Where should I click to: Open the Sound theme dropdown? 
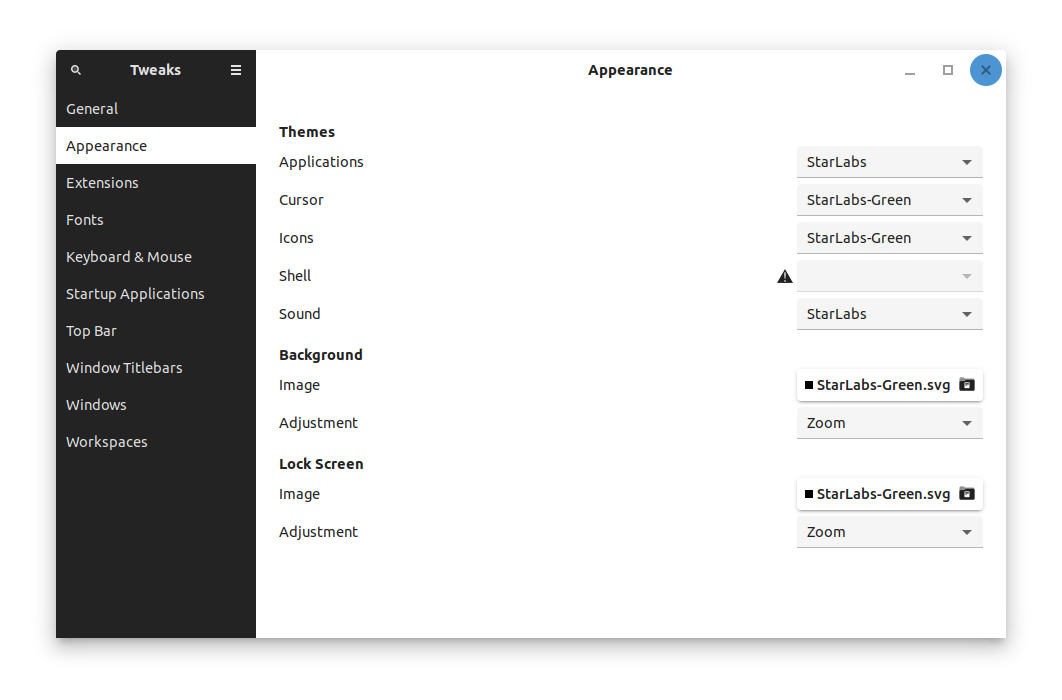click(889, 313)
